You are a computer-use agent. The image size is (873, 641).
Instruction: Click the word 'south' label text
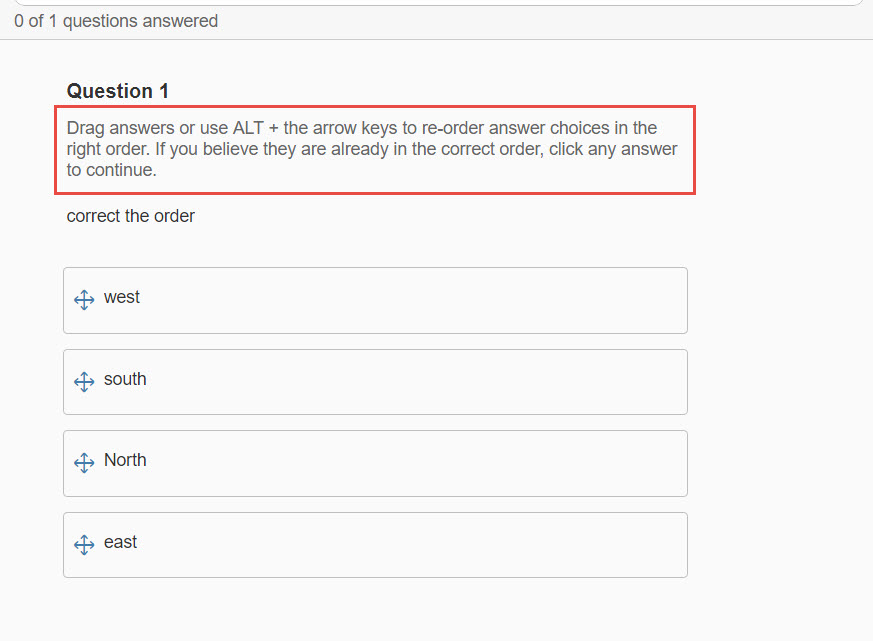[x=125, y=379]
